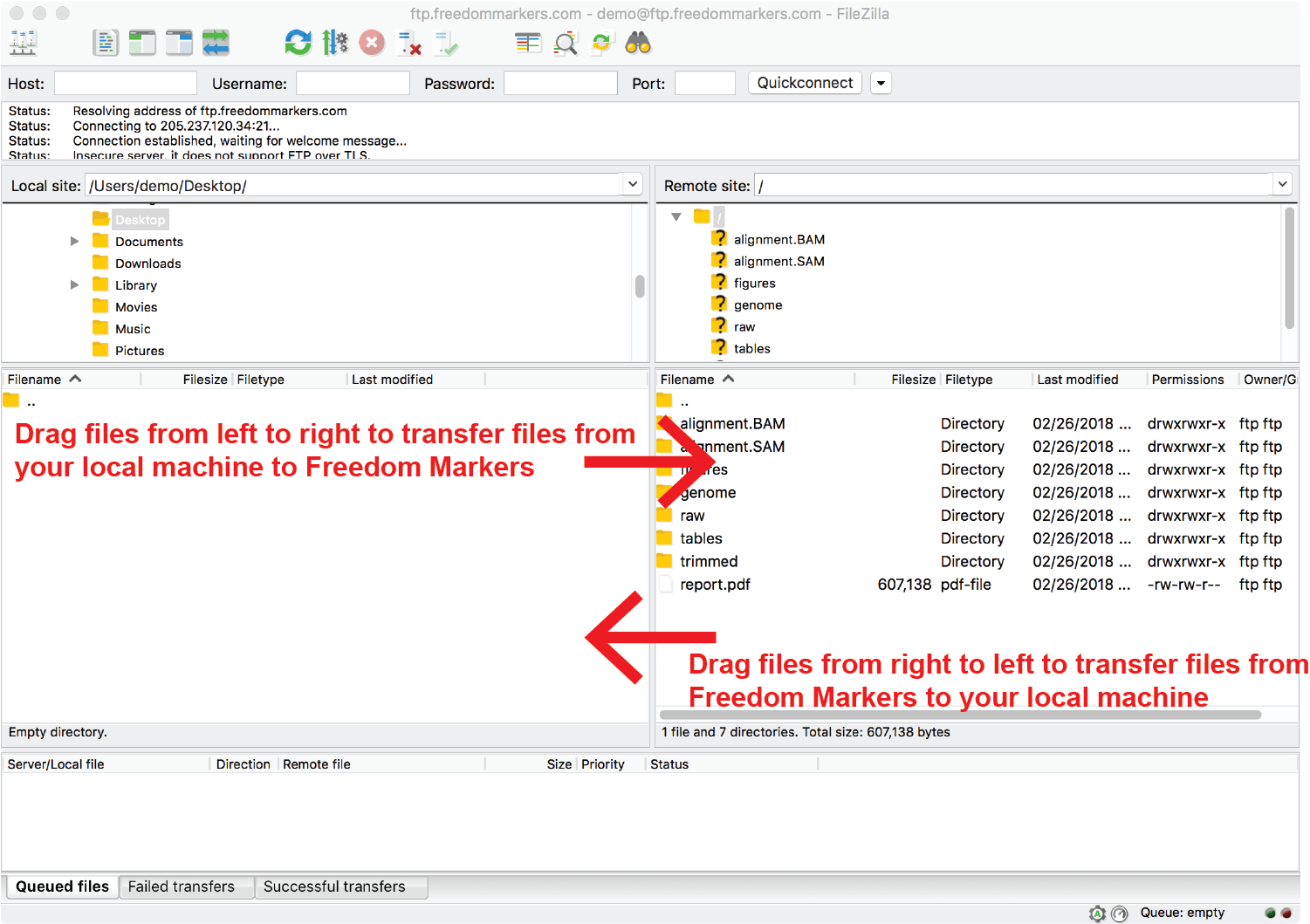This screenshot has width=1310, height=924.
Task: Sort local files by Filename column header
Action: [x=72, y=380]
